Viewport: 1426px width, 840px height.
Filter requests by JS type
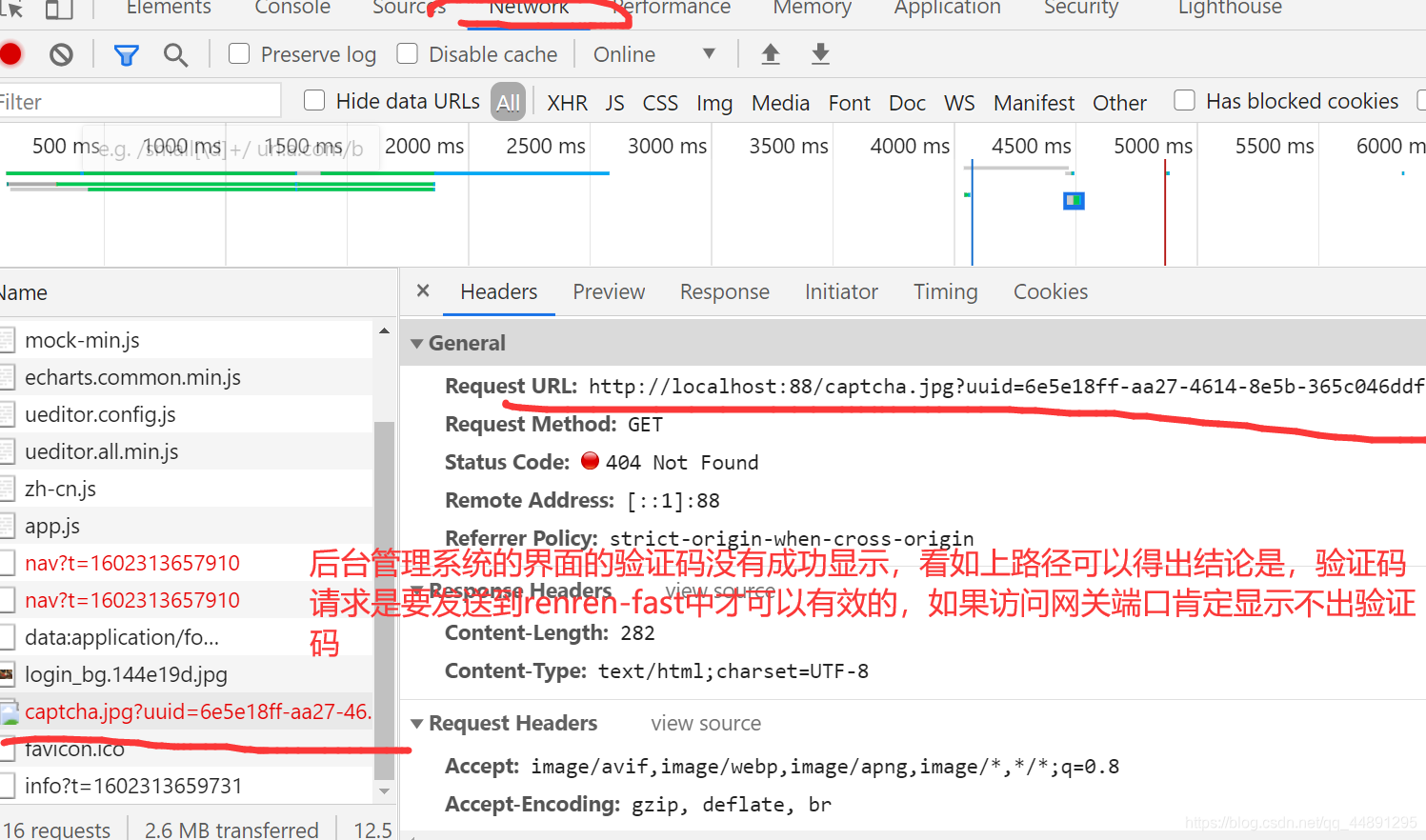614,103
